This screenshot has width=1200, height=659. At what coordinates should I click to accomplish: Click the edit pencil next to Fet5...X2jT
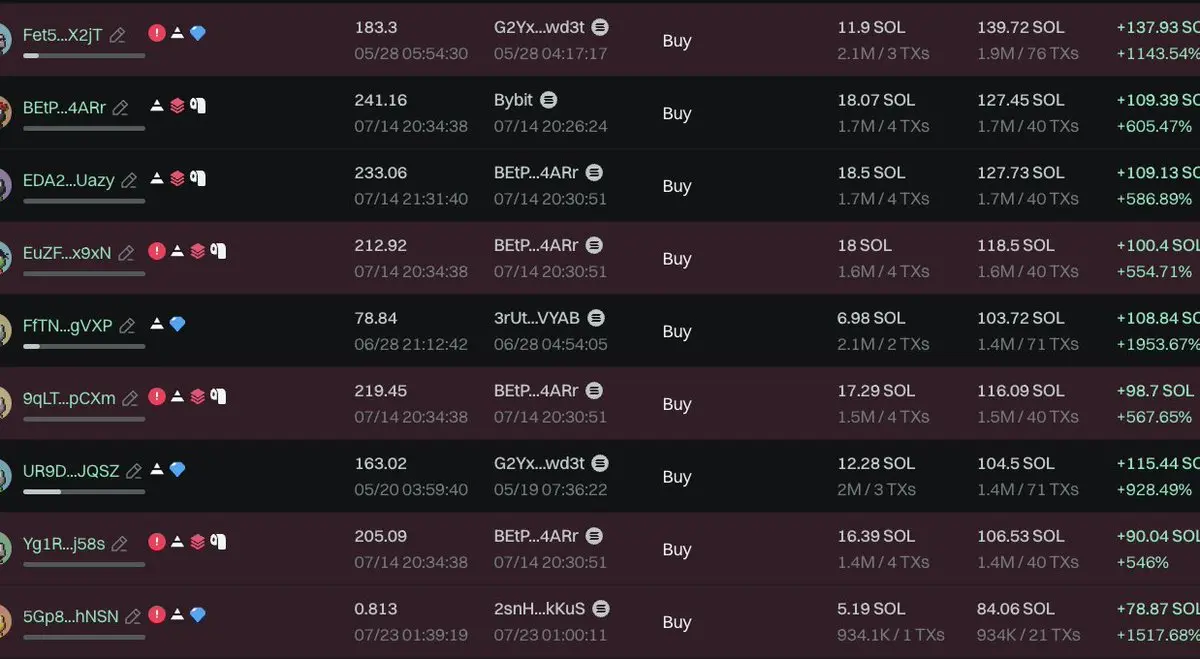(118, 35)
